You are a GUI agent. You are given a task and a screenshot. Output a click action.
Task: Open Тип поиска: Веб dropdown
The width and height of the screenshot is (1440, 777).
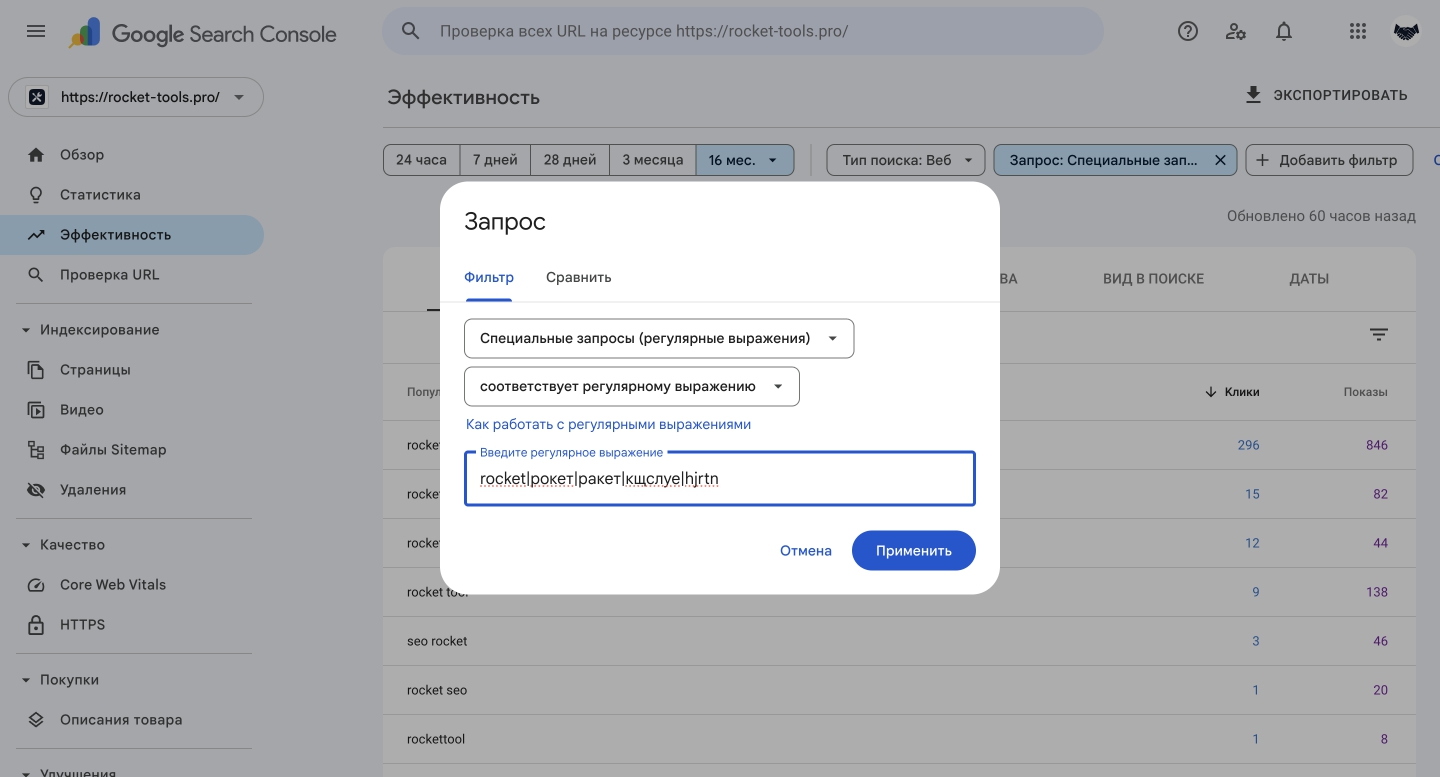(906, 160)
